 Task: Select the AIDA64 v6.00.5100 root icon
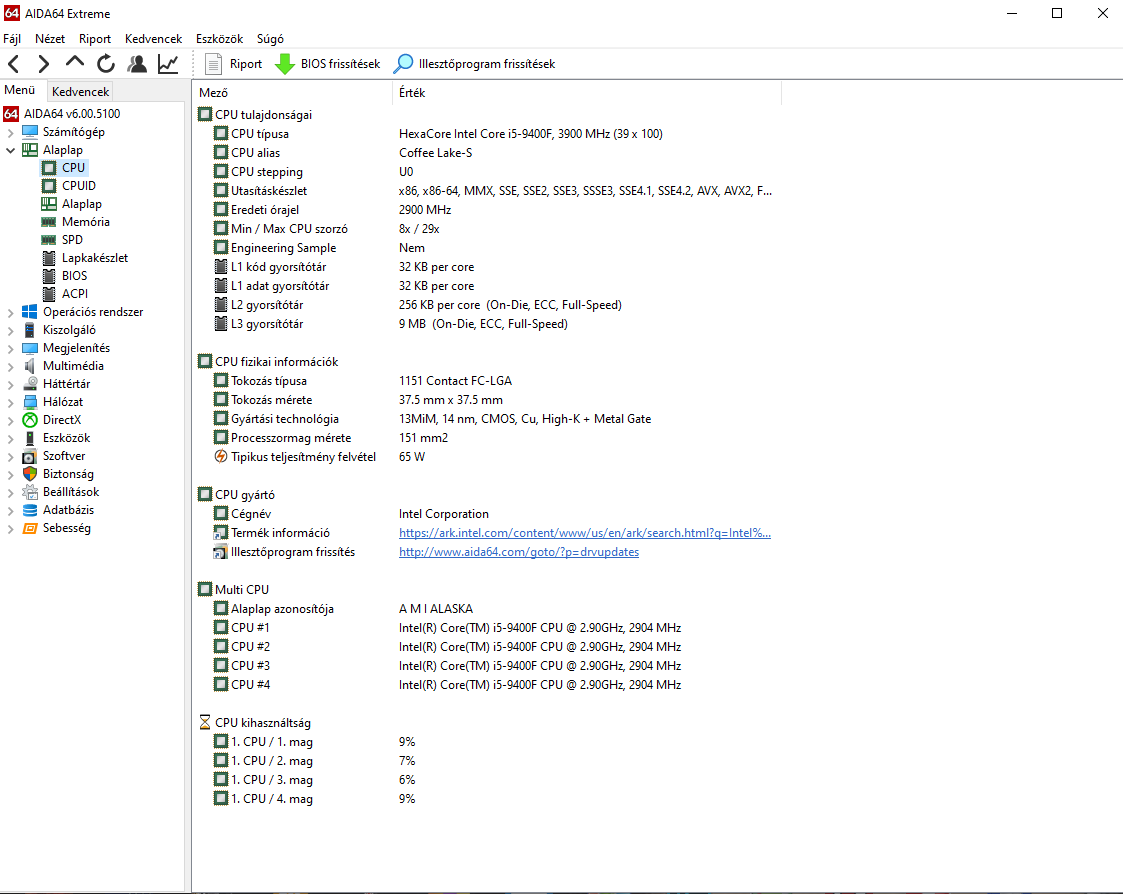point(11,113)
